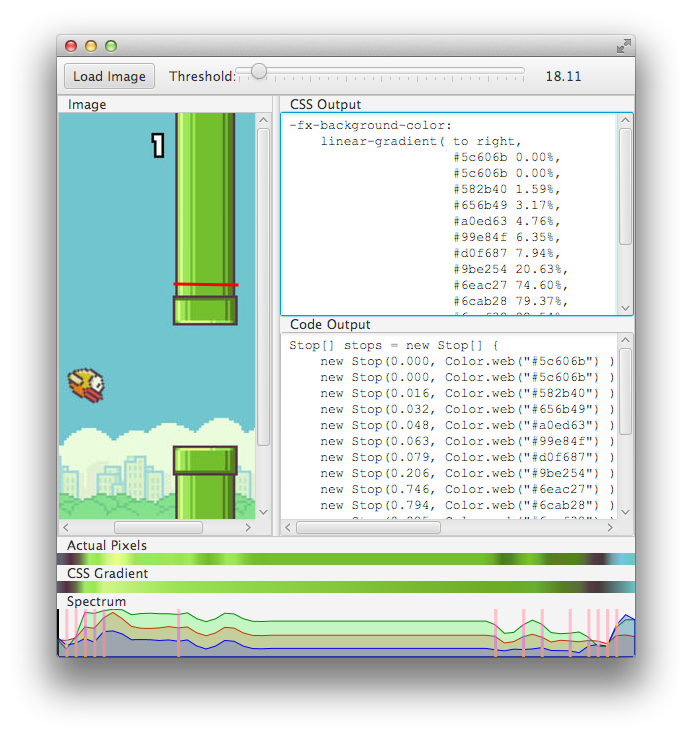Click the '#a0ed63 4.76%,' CSS line
This screenshot has width=692, height=736.
(507, 221)
